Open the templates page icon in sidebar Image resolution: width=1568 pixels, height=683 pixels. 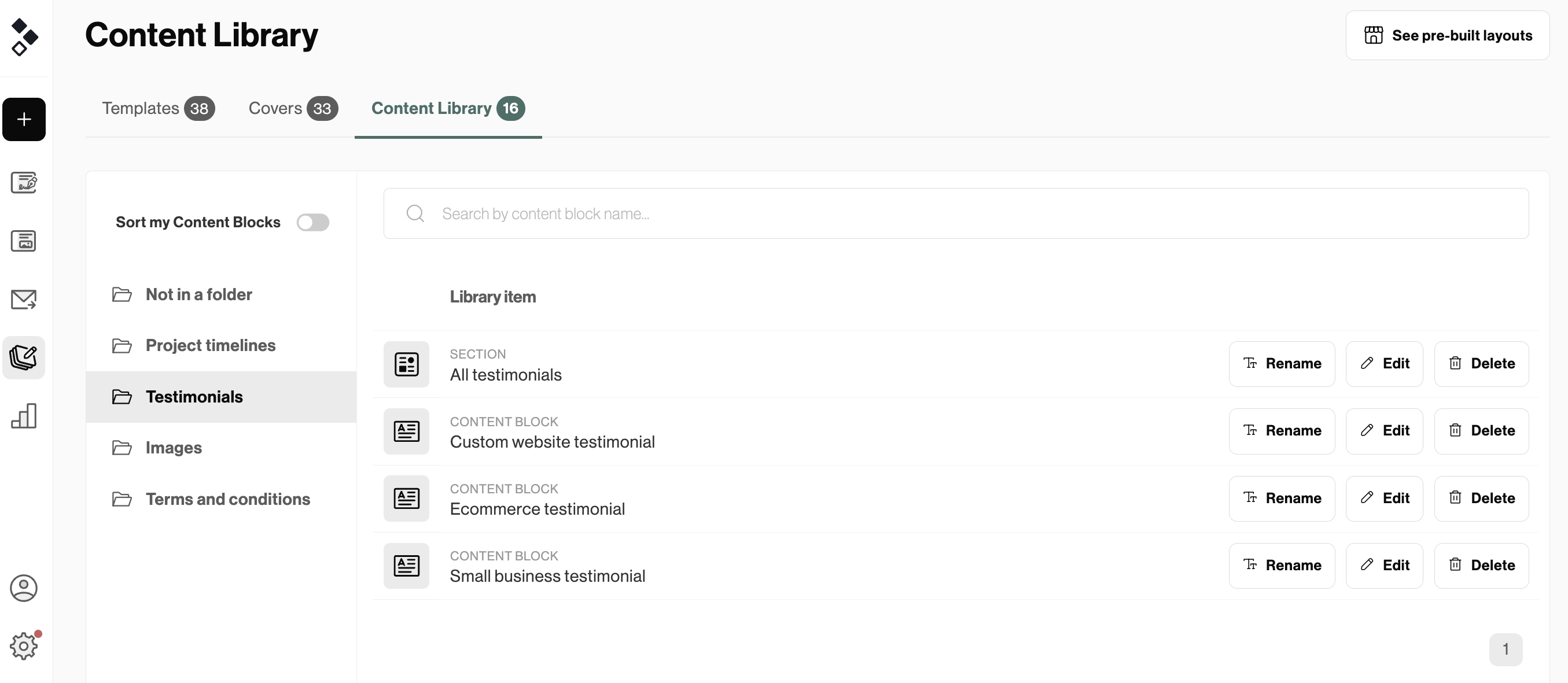[24, 241]
